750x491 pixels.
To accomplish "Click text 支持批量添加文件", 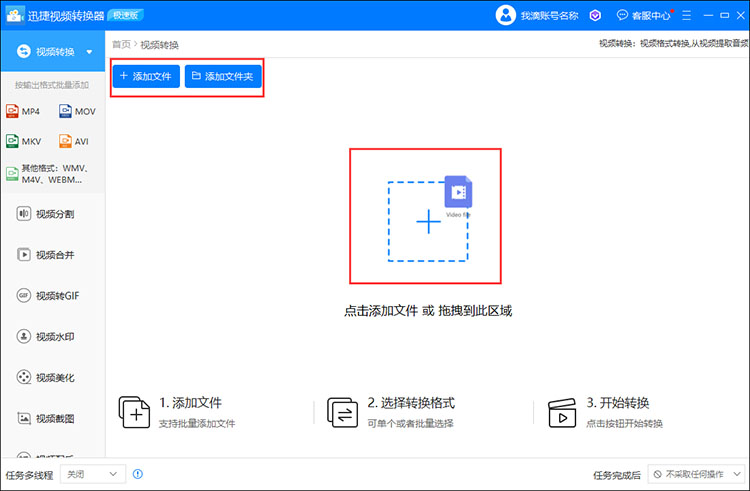I will [197, 424].
